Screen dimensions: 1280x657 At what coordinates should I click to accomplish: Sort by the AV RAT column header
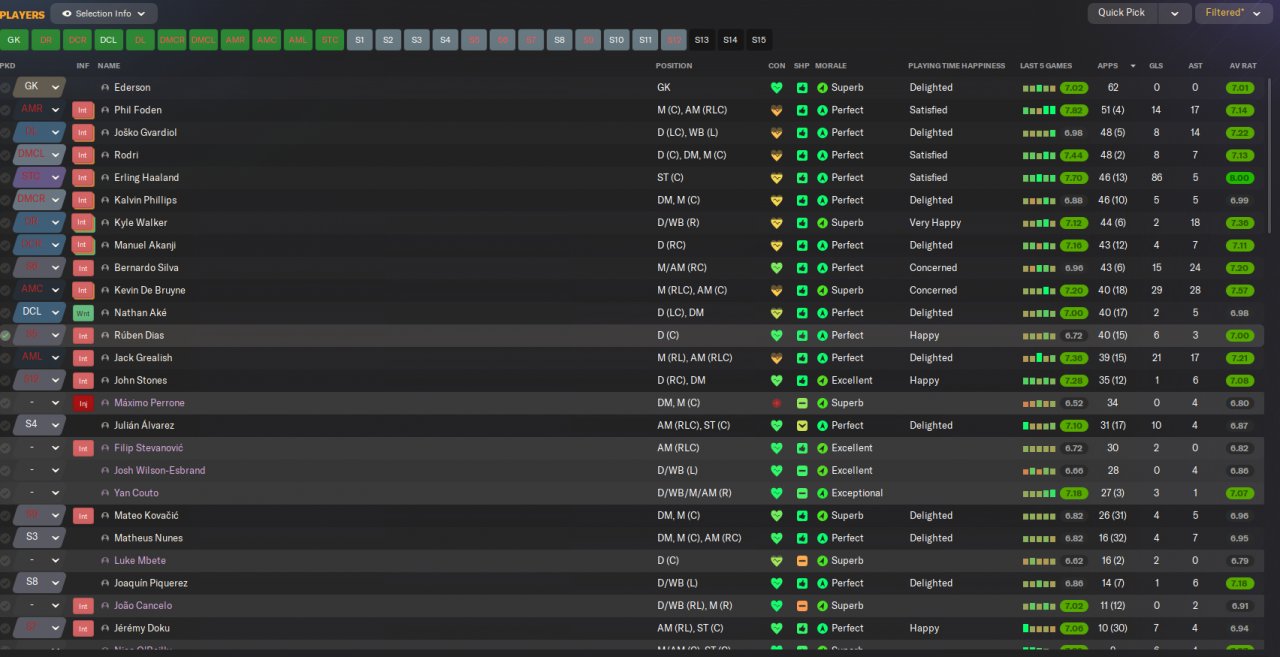1242,66
